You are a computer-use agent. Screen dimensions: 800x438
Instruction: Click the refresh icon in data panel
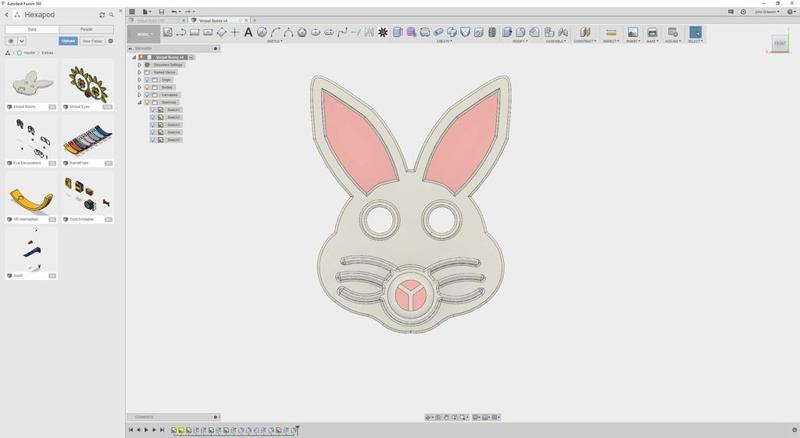click(x=102, y=15)
